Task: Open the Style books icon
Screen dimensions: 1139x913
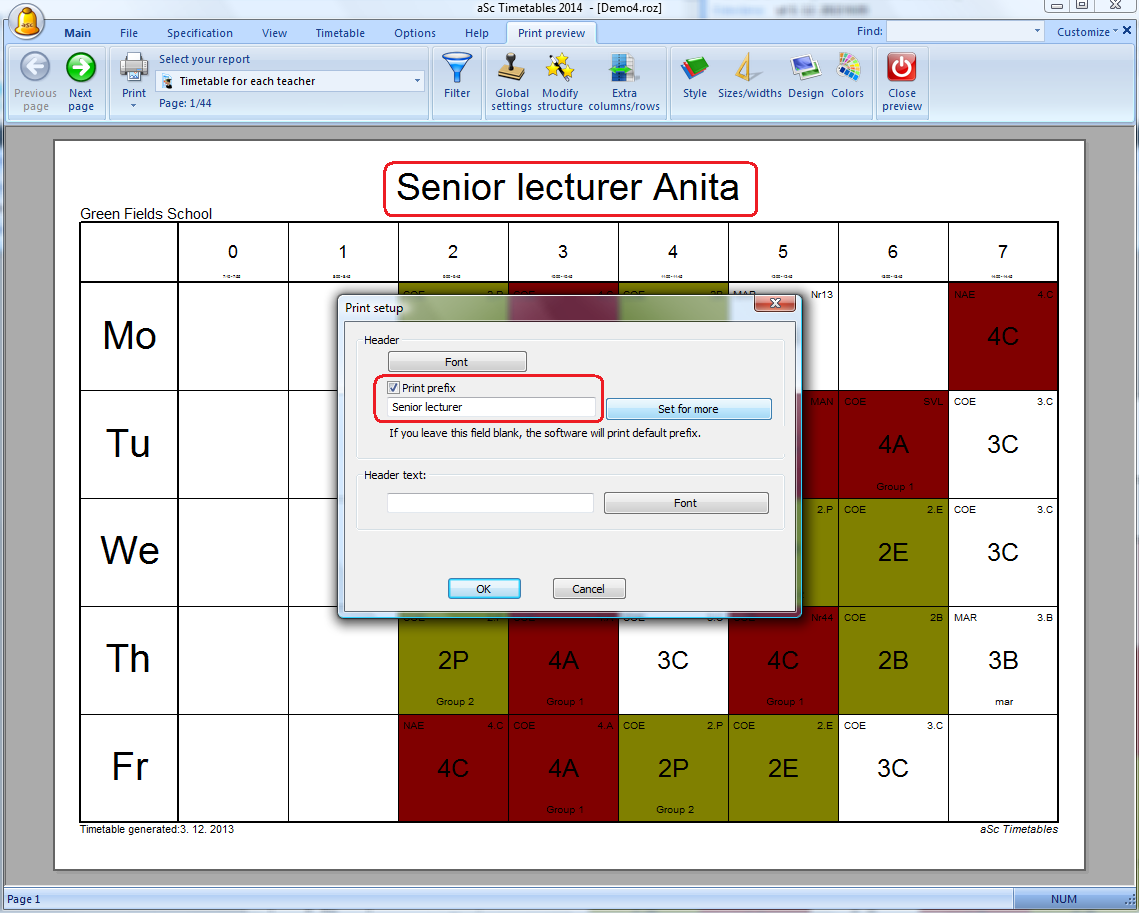Action: 694,69
